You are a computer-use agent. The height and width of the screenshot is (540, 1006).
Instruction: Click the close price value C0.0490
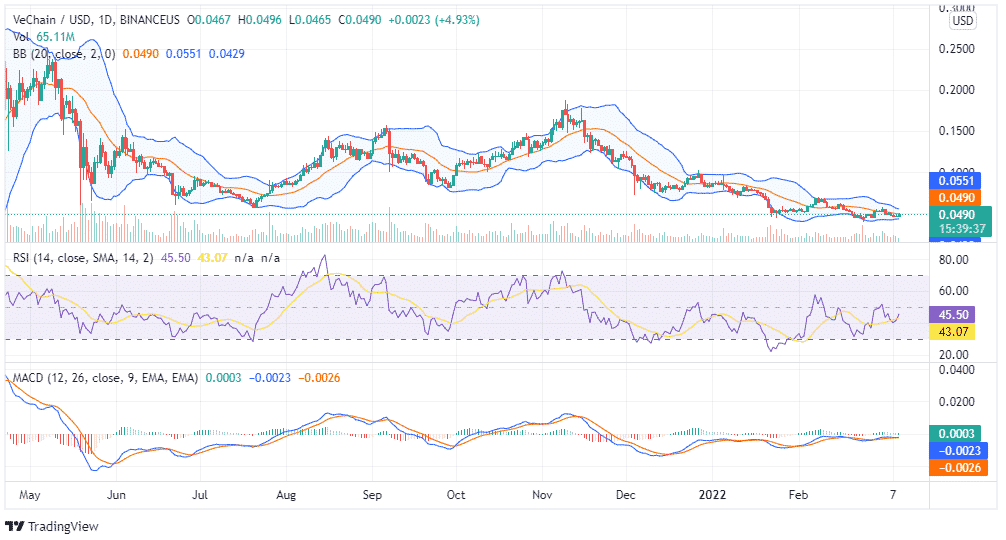[360, 20]
